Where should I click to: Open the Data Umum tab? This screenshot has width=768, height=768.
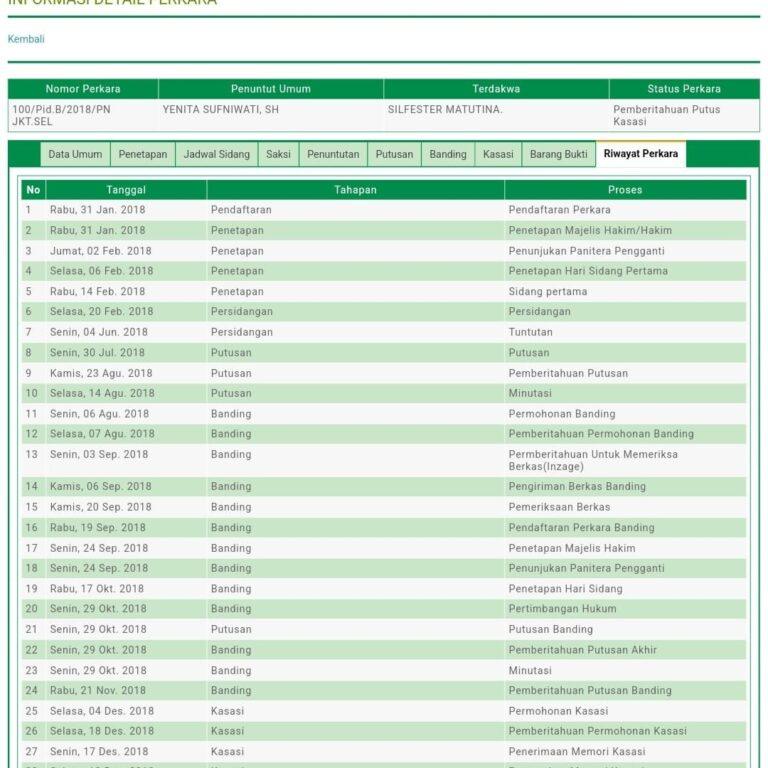(x=75, y=155)
